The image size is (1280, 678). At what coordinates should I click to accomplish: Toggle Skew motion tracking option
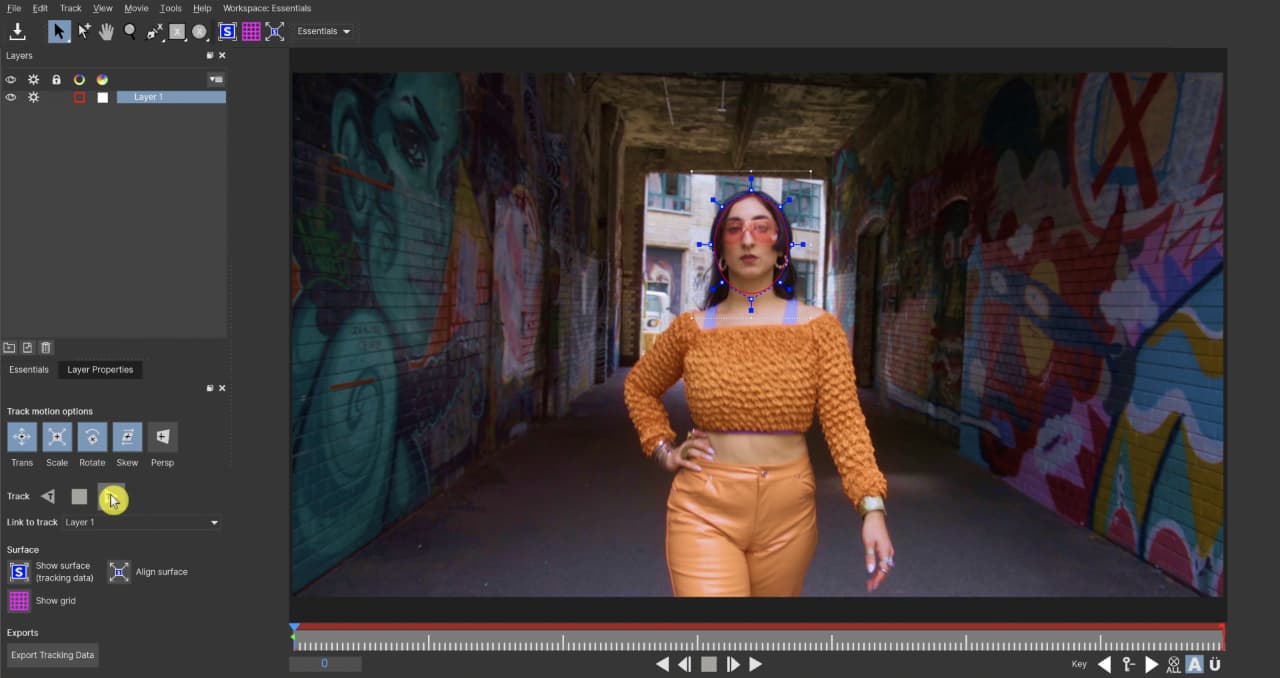(x=127, y=437)
